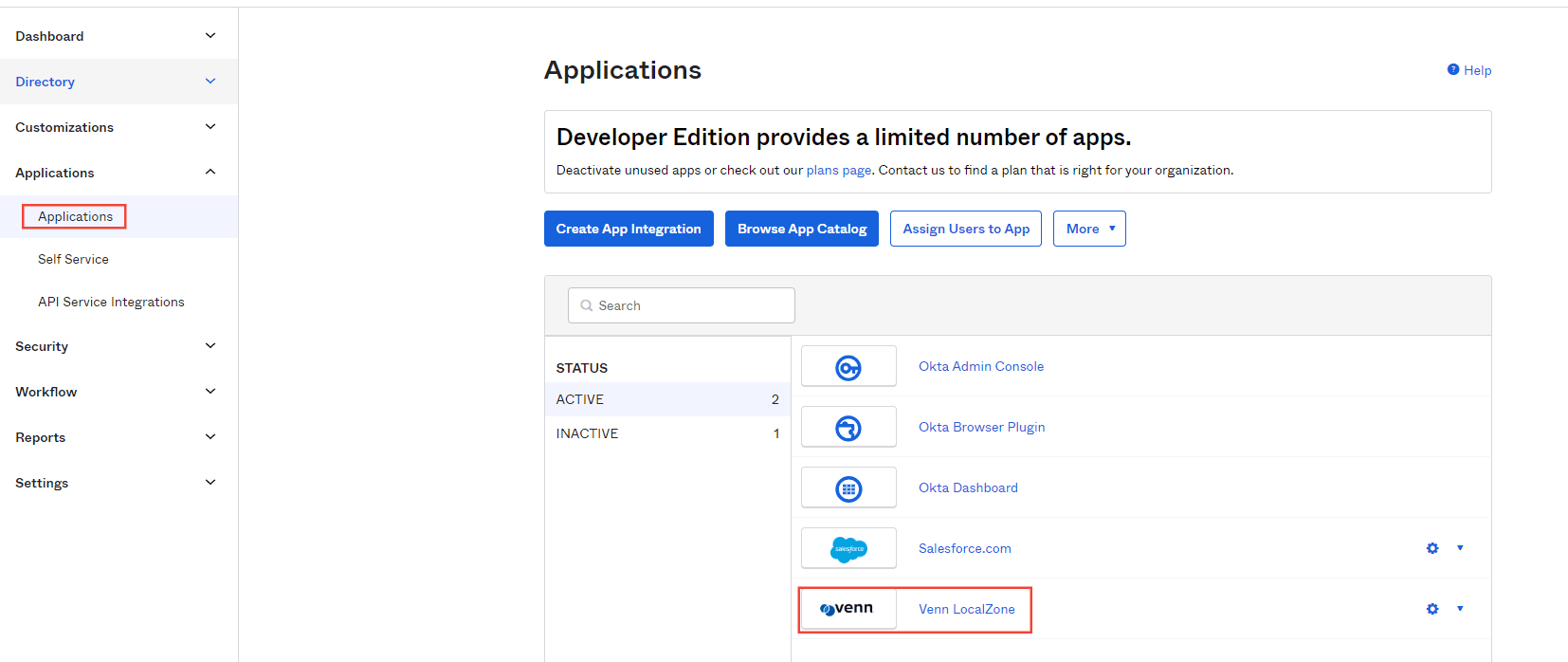Open API Service Integrations in the sidebar

point(111,302)
